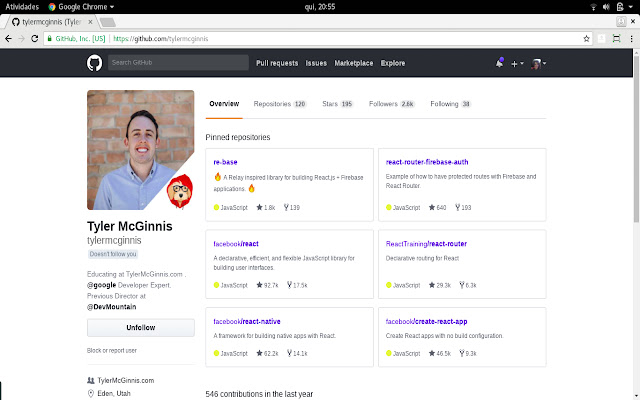Open Marketplace in the header

354,63
